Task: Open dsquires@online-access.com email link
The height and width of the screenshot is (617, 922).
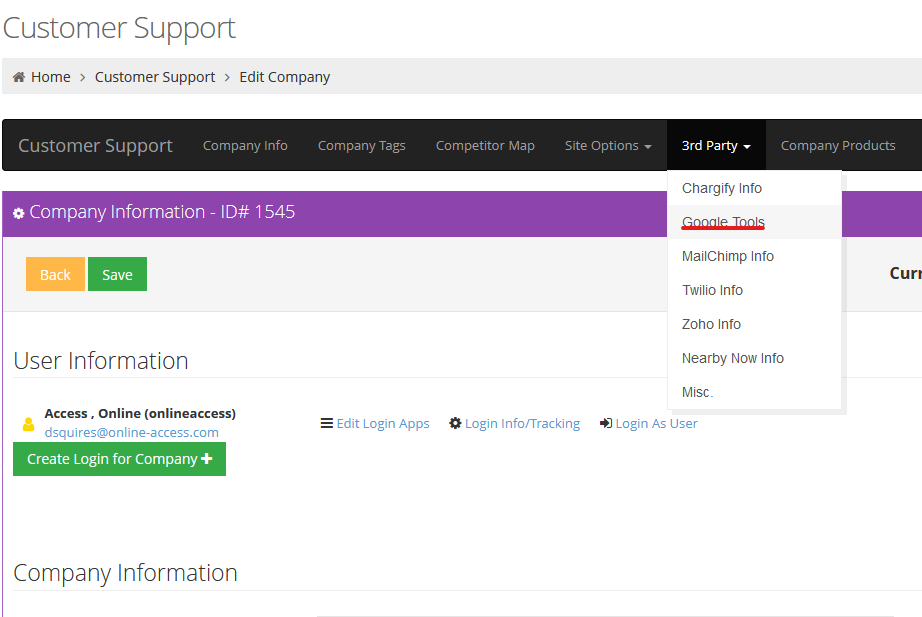Action: pyautogui.click(x=131, y=432)
